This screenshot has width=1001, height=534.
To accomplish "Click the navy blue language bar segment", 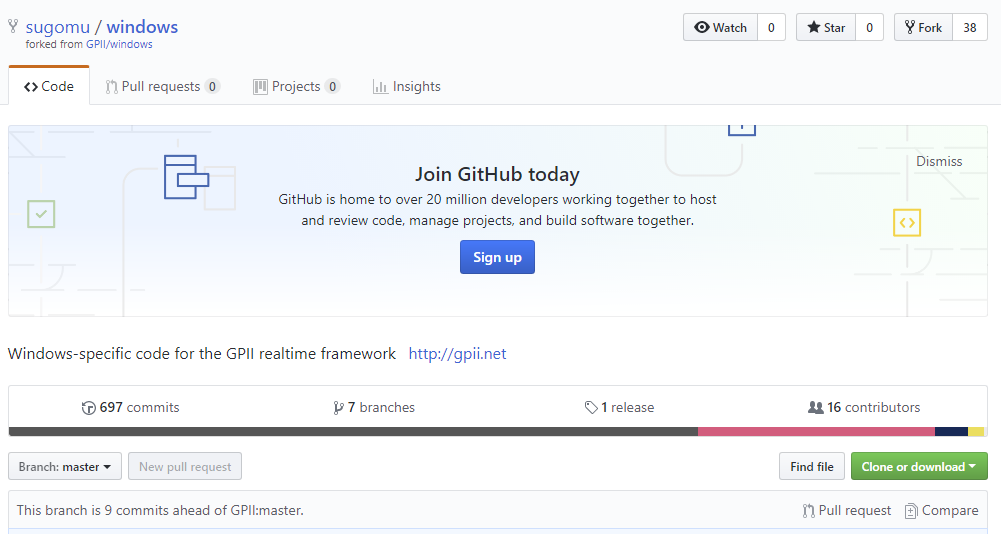I will pos(952,432).
